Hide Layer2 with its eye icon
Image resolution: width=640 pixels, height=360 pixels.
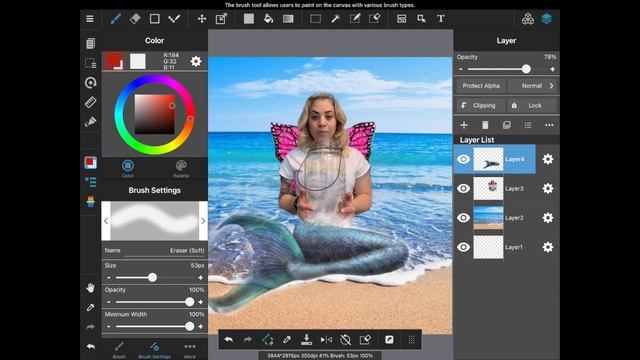(463, 218)
